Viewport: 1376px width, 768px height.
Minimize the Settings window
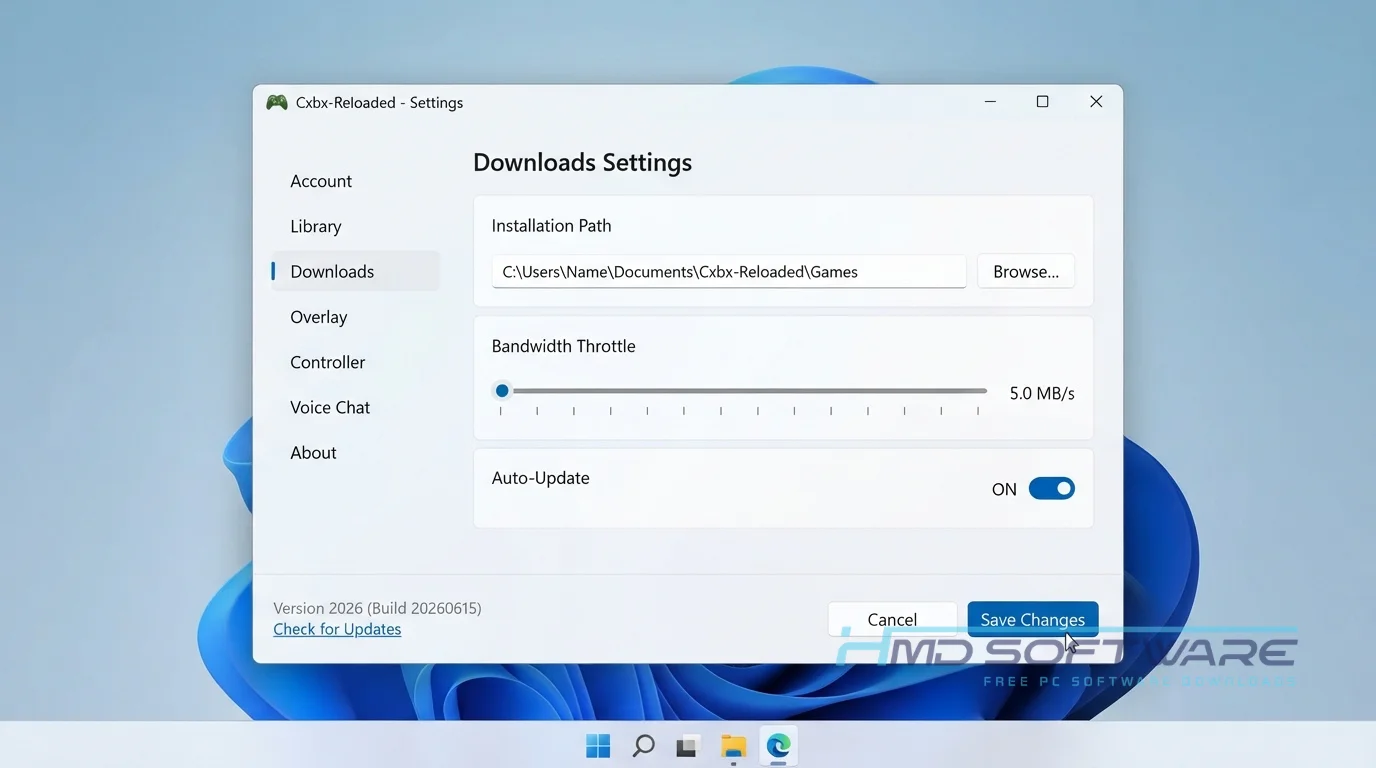click(x=990, y=102)
